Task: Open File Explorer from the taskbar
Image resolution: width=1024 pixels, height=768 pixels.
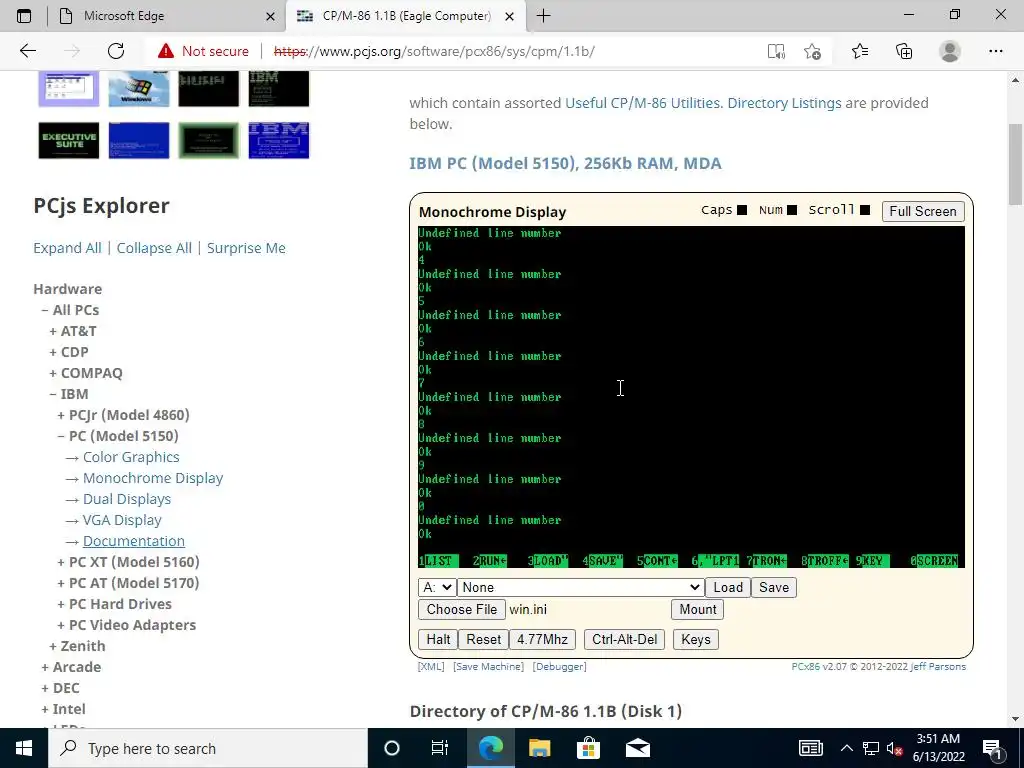Action: [x=539, y=748]
